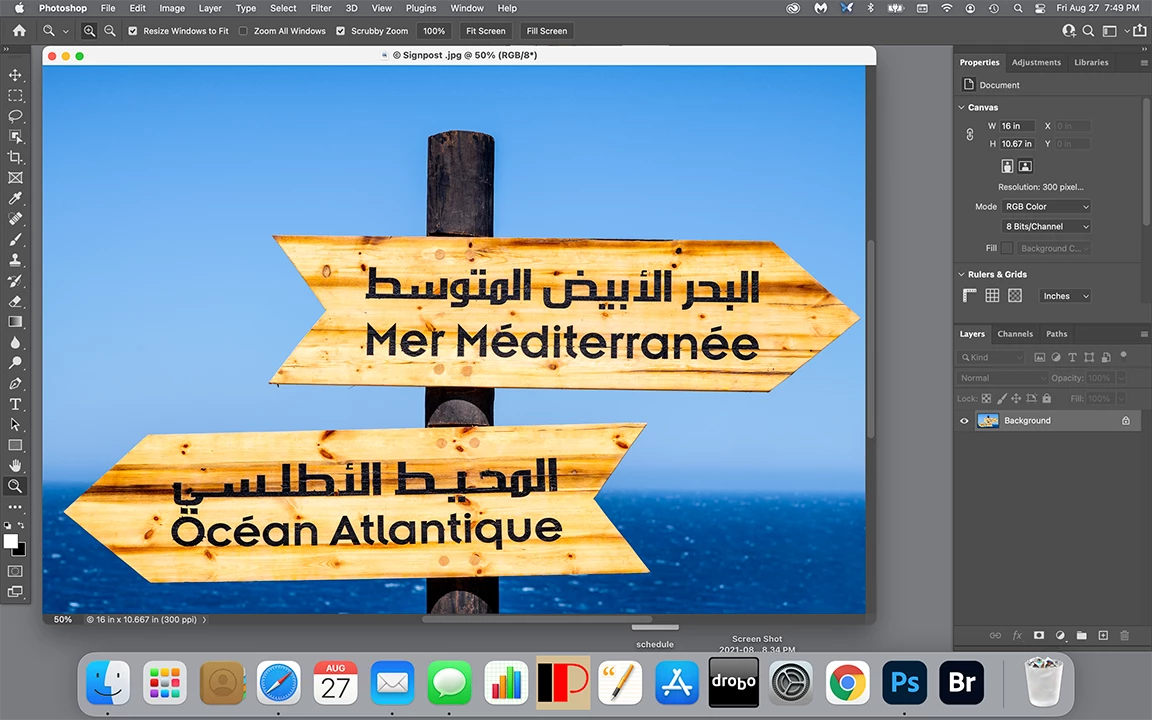The image size is (1152, 720).
Task: Select the Spot Healing Brush tool
Action: pyautogui.click(x=15, y=219)
